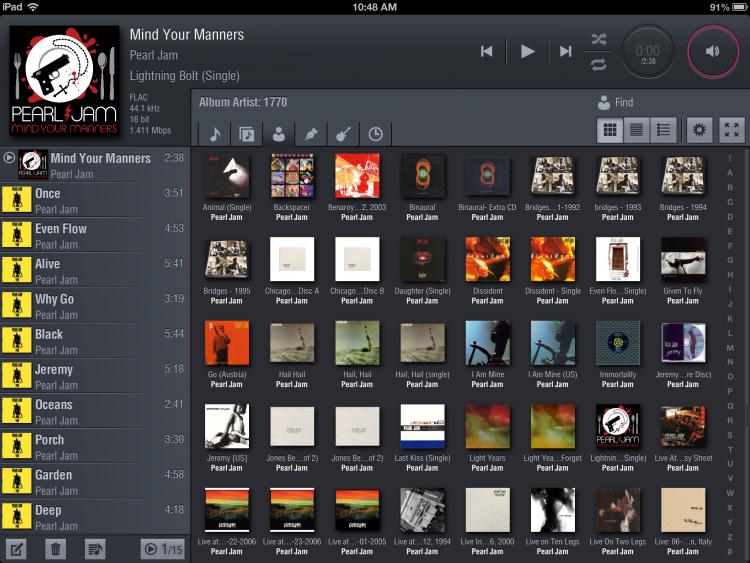Image resolution: width=750 pixels, height=563 pixels.
Task: Toggle repeat mode
Action: (598, 64)
